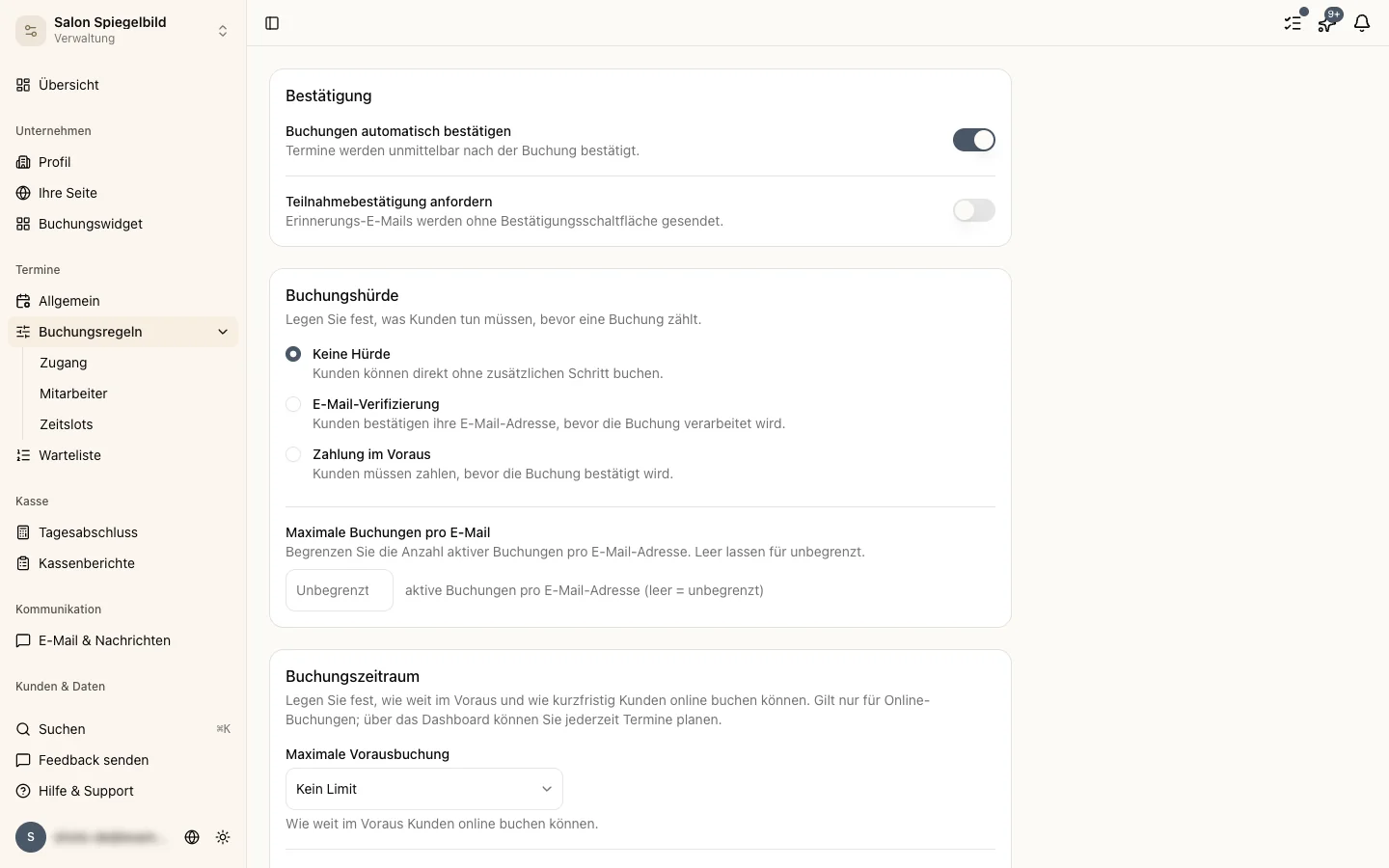The height and width of the screenshot is (868, 1389).
Task: Open the notifications bell
Action: pos(1362,23)
